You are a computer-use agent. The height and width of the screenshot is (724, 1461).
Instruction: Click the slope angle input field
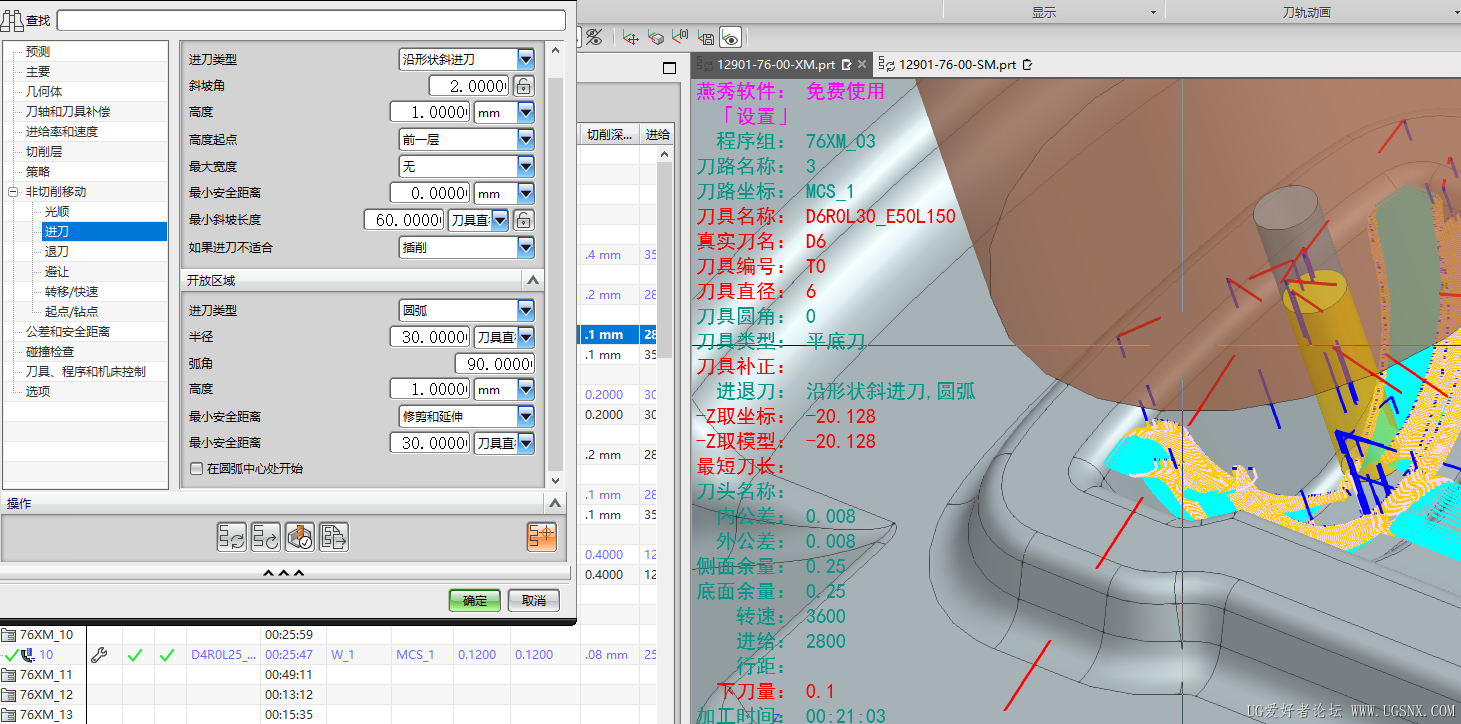tap(469, 86)
